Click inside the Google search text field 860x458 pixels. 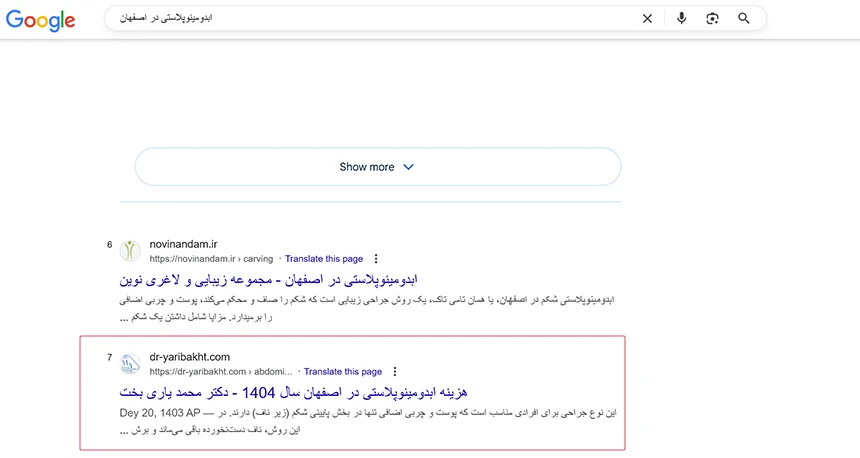pyautogui.click(x=370, y=18)
